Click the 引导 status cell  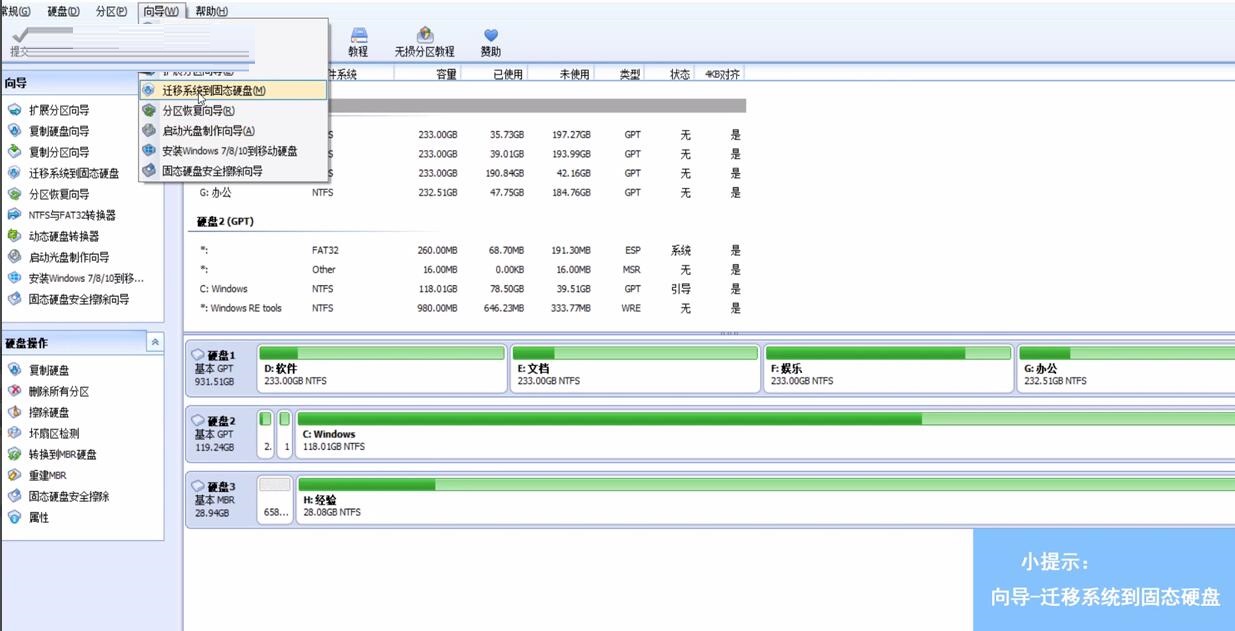point(681,289)
